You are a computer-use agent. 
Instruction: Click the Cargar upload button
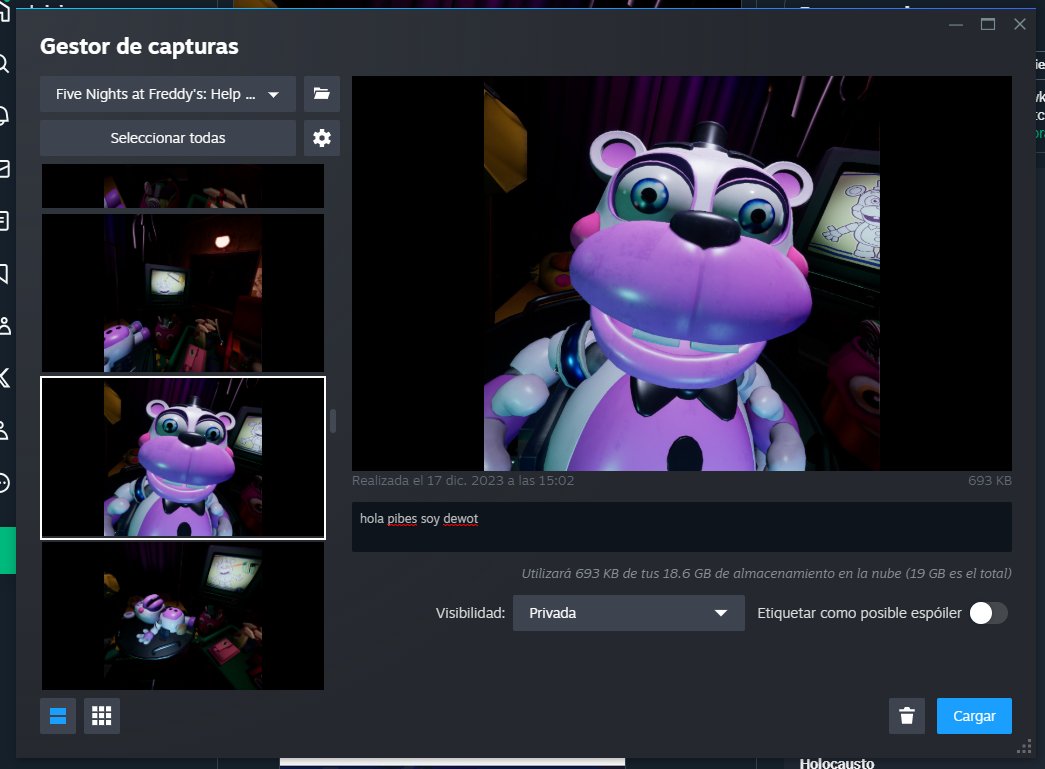[974, 716]
